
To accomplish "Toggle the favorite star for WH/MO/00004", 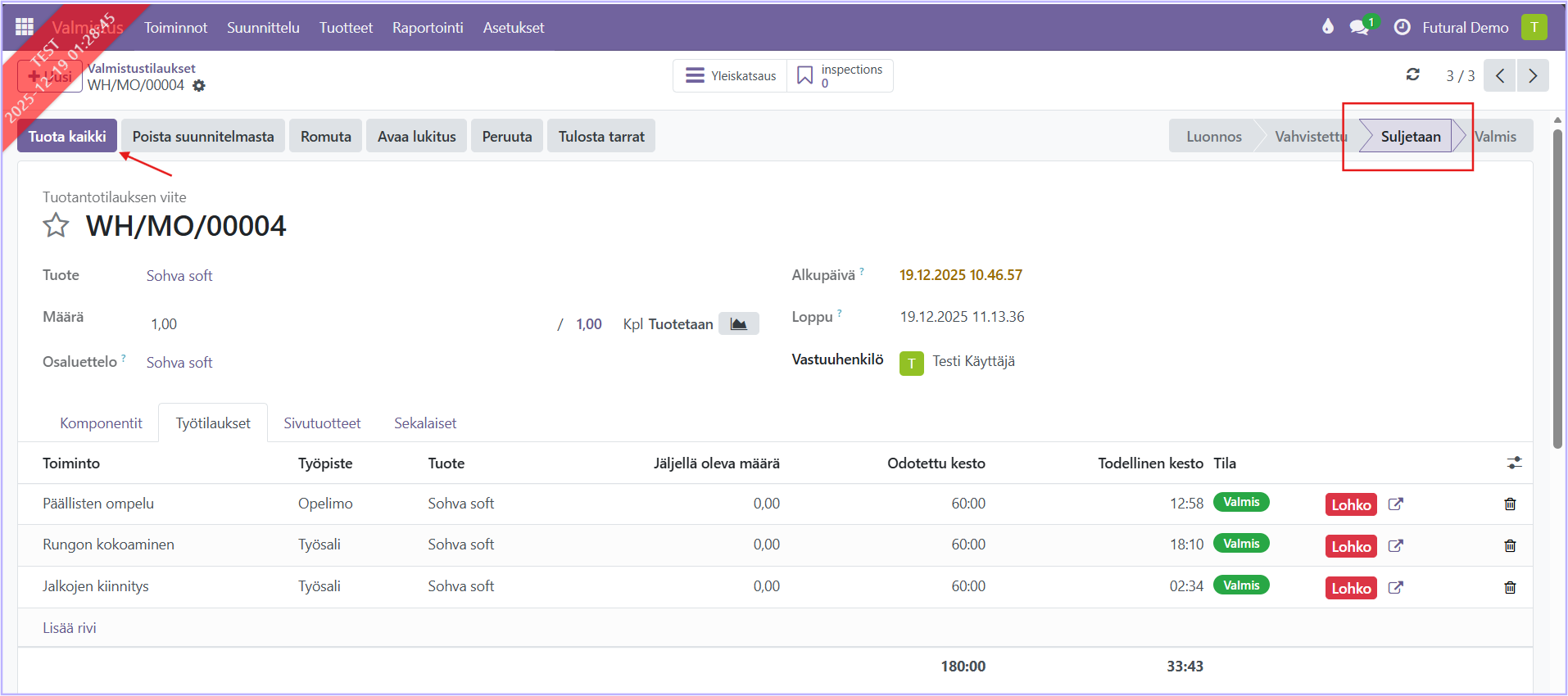I will point(56,225).
